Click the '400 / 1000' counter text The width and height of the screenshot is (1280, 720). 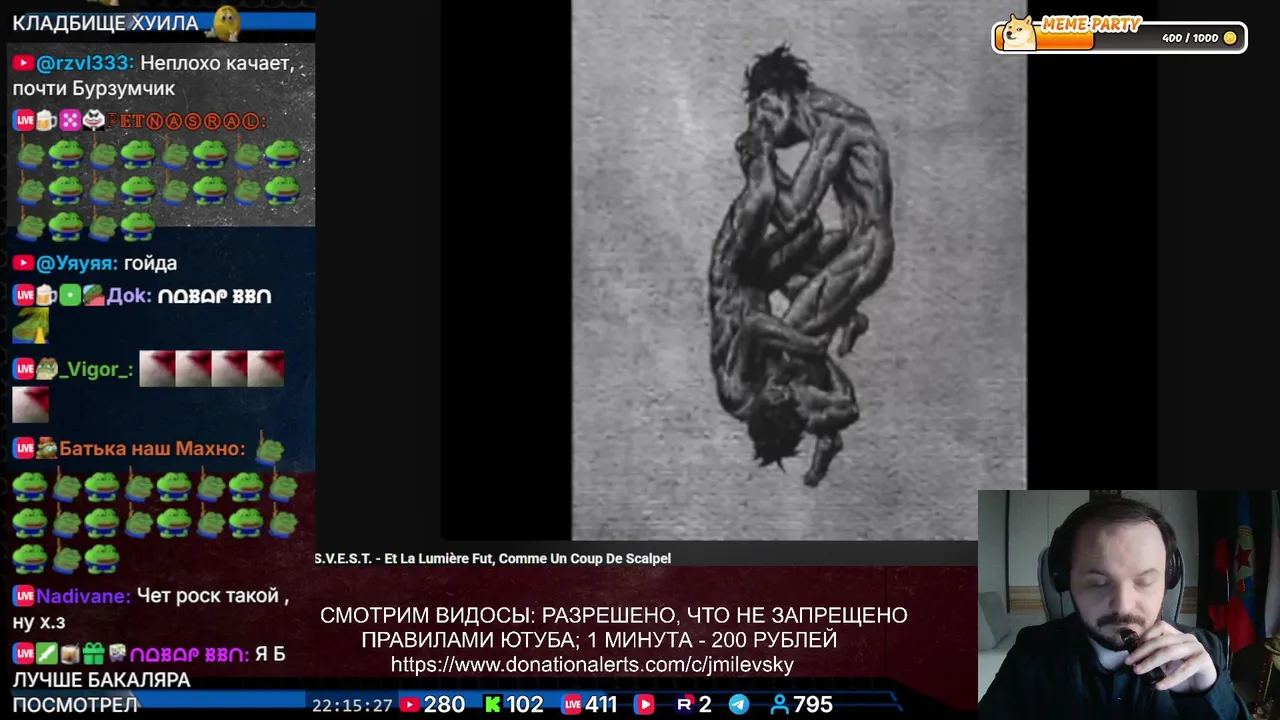1190,38
